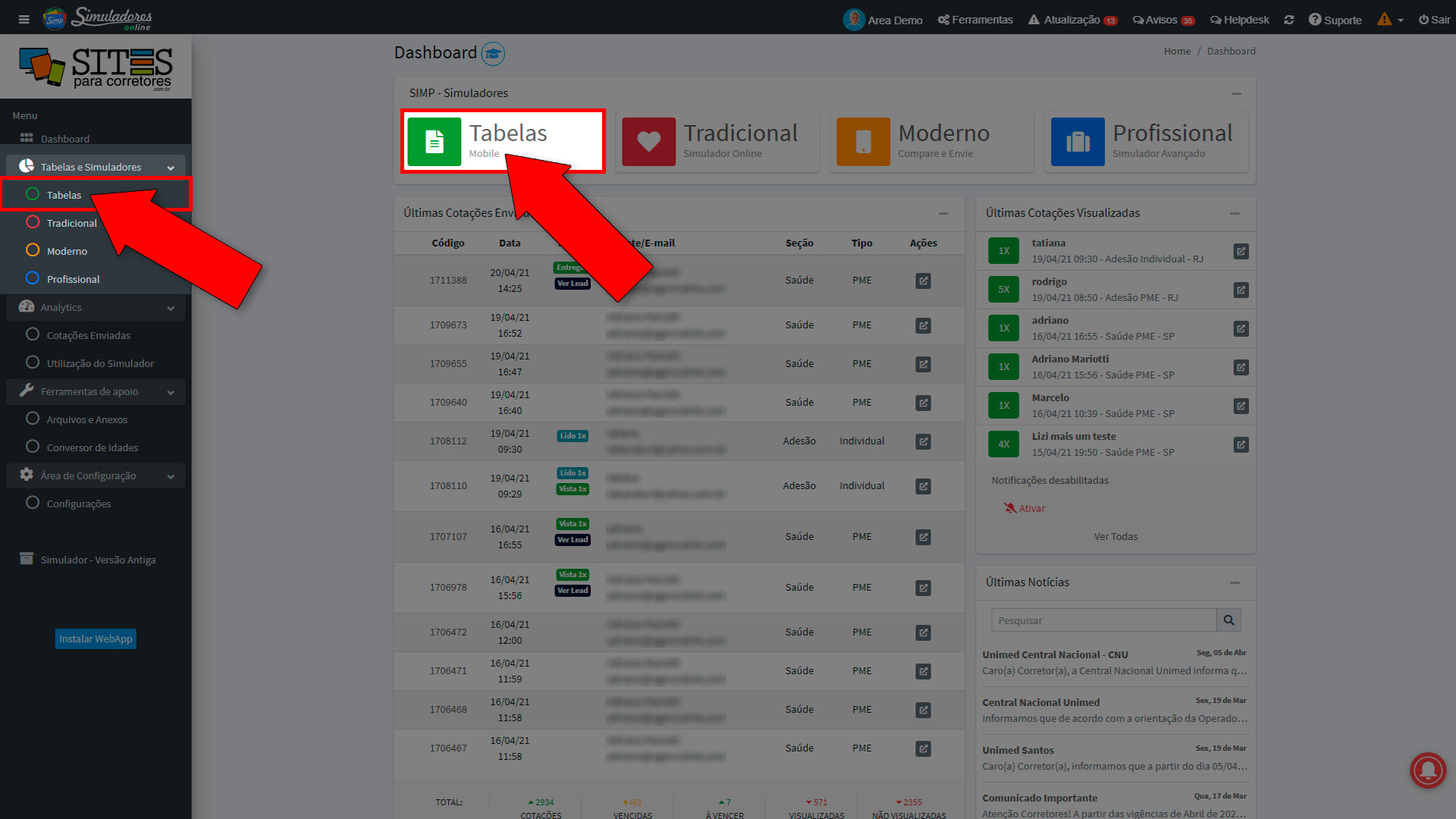Click the refresh icon in top navigation
Viewport: 1456px width, 819px height.
1289,20
